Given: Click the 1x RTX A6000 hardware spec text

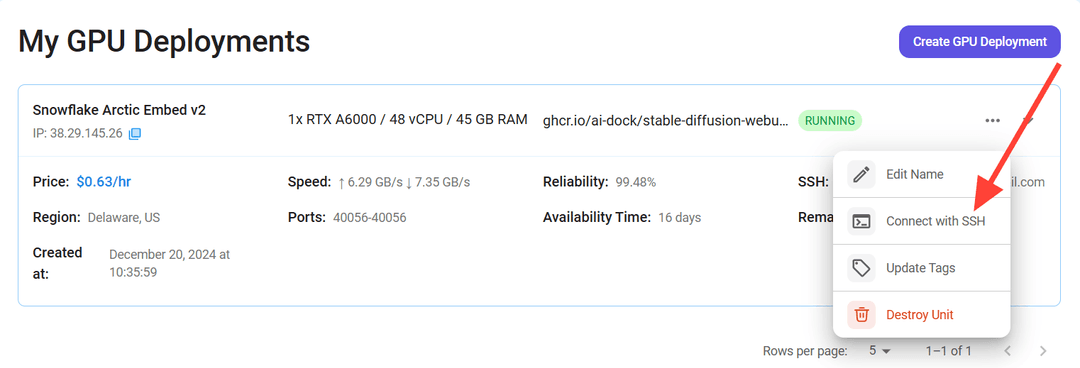Looking at the screenshot, I should [408, 120].
